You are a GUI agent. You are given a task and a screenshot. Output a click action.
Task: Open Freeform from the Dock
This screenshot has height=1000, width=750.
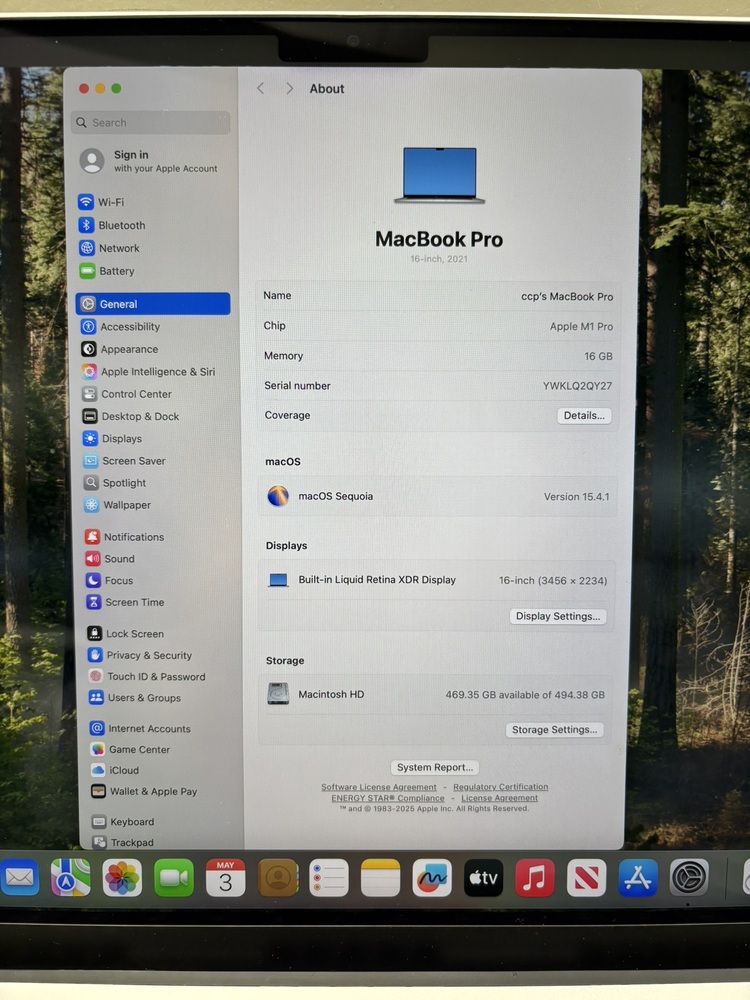click(x=432, y=878)
